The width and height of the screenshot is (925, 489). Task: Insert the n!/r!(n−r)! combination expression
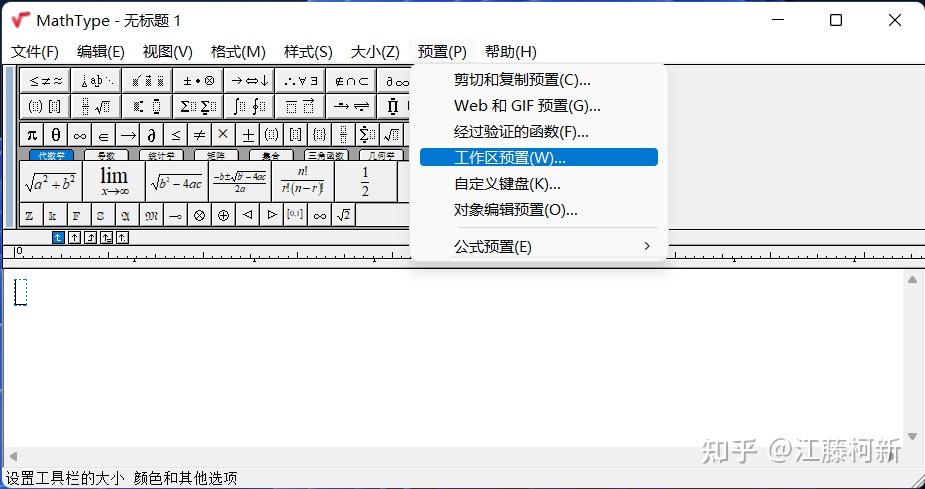tap(303, 182)
